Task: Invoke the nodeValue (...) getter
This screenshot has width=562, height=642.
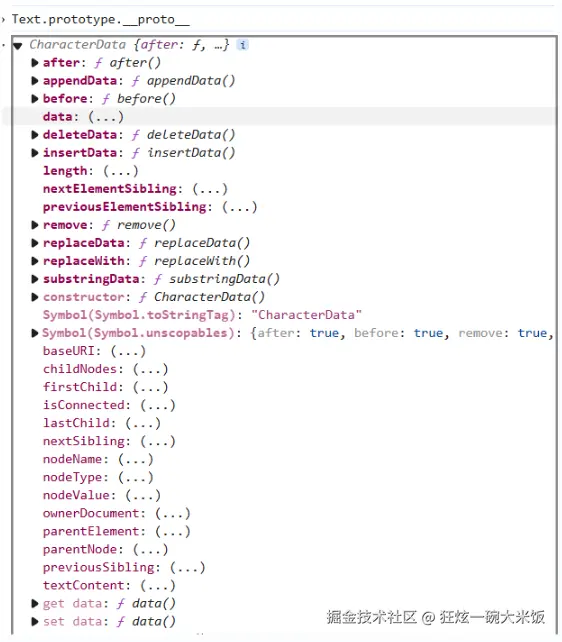Action: (x=143, y=495)
